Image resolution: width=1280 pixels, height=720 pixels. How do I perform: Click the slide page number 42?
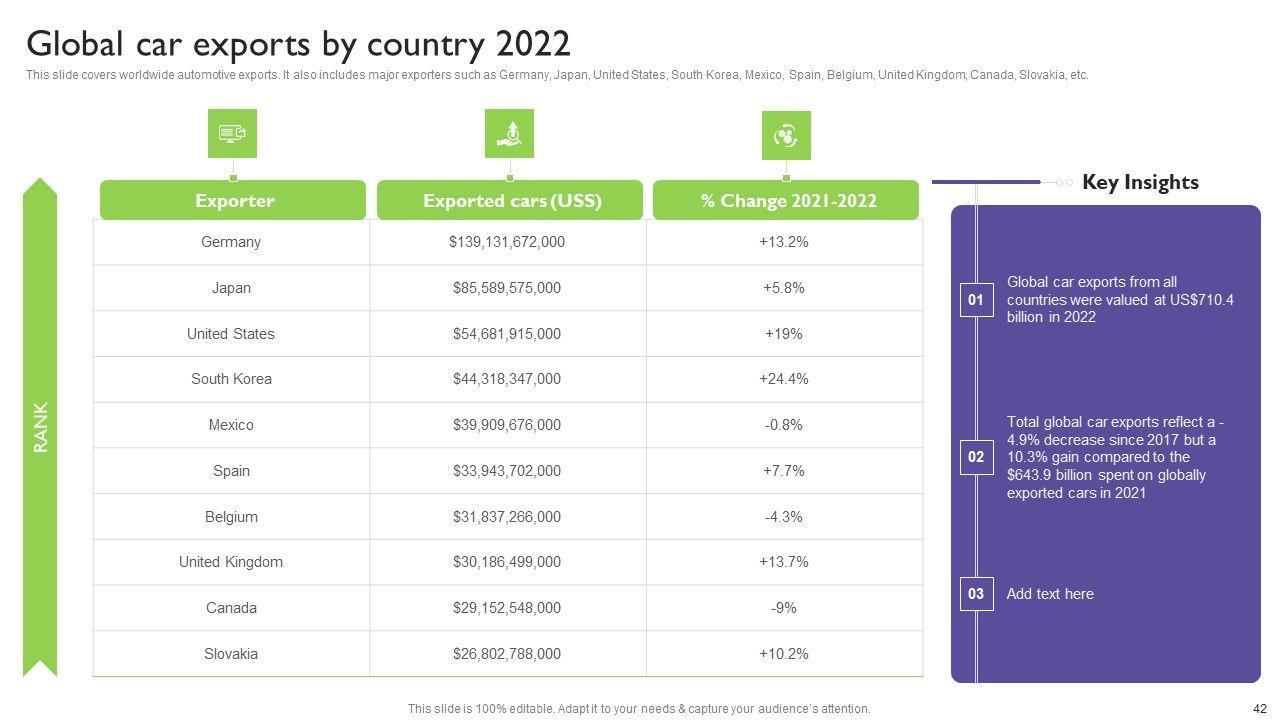point(1259,708)
